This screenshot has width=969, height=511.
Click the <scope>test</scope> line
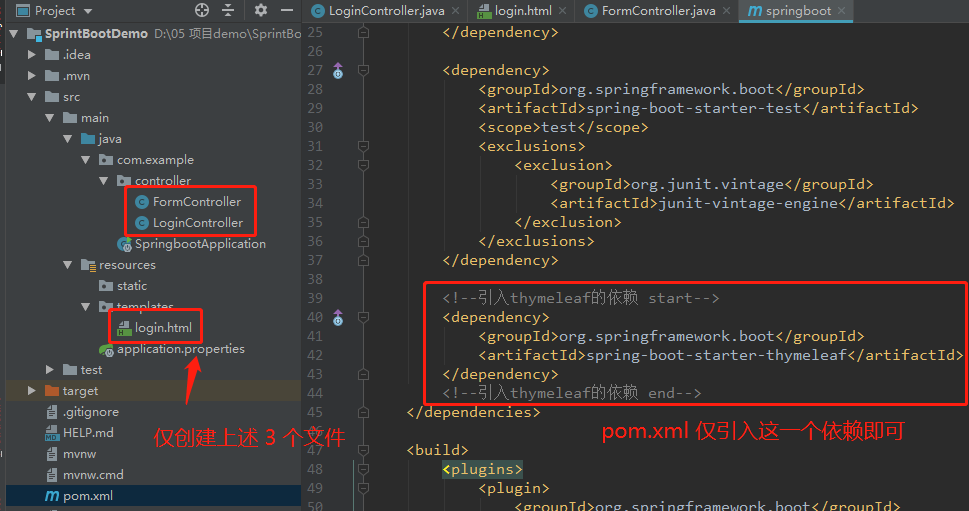coord(563,127)
